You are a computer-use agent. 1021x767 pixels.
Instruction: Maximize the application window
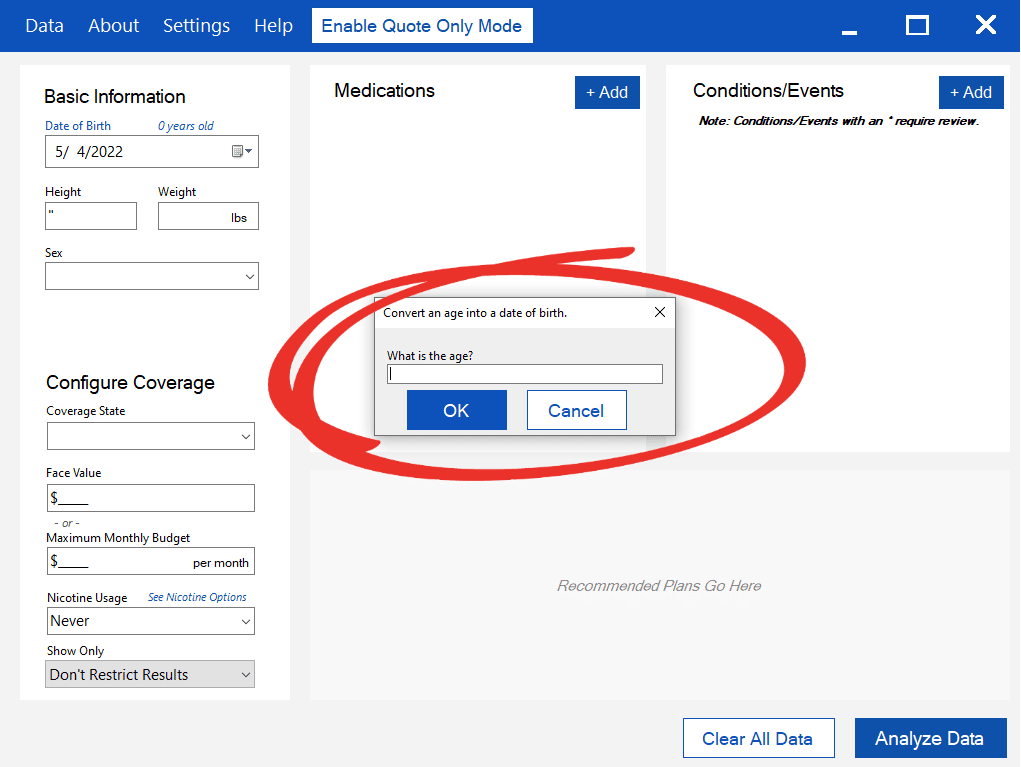click(917, 26)
